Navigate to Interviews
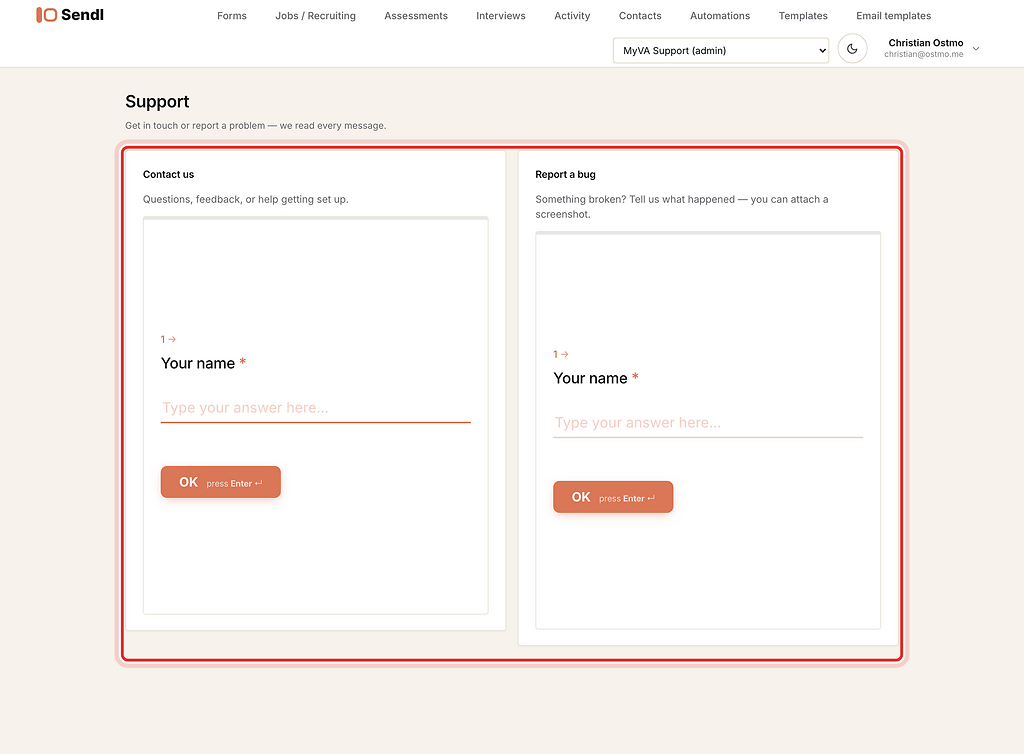This screenshot has width=1024, height=754. coord(501,16)
